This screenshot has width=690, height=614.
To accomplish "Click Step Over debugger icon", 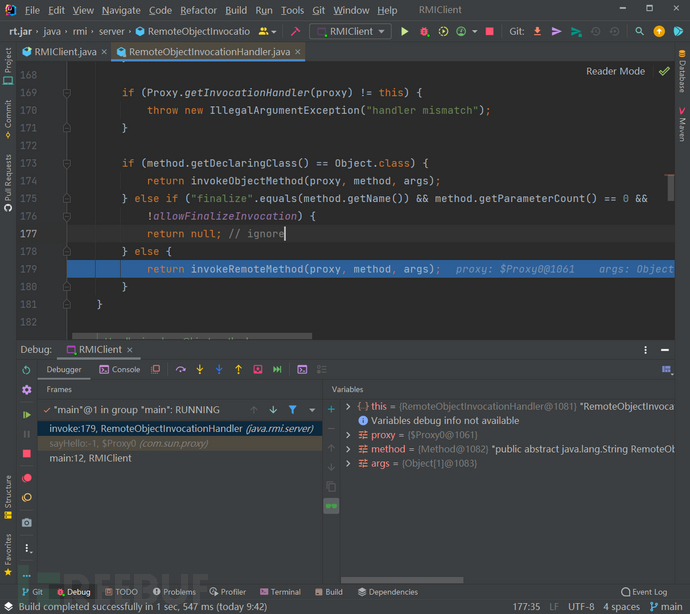I will [180, 369].
